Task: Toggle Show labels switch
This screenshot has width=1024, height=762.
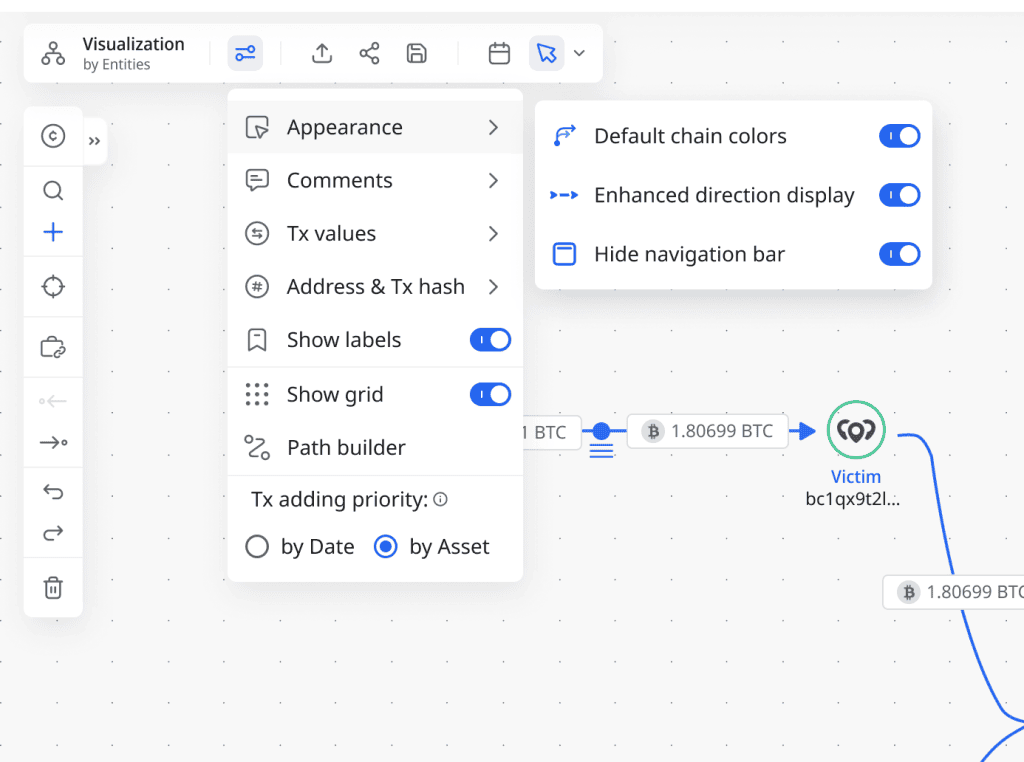Action: pyautogui.click(x=490, y=340)
